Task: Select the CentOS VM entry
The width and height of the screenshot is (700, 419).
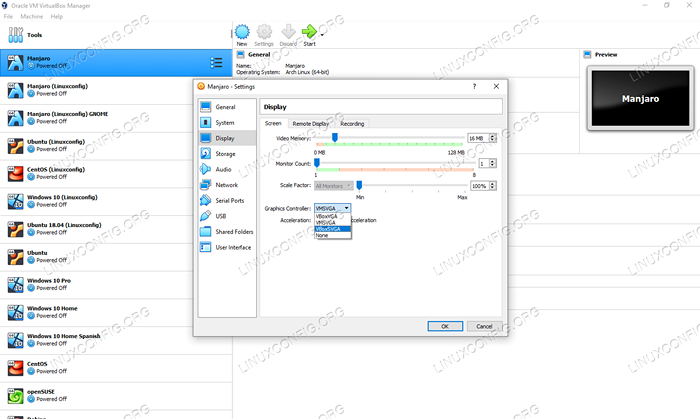Action: pos(116,368)
